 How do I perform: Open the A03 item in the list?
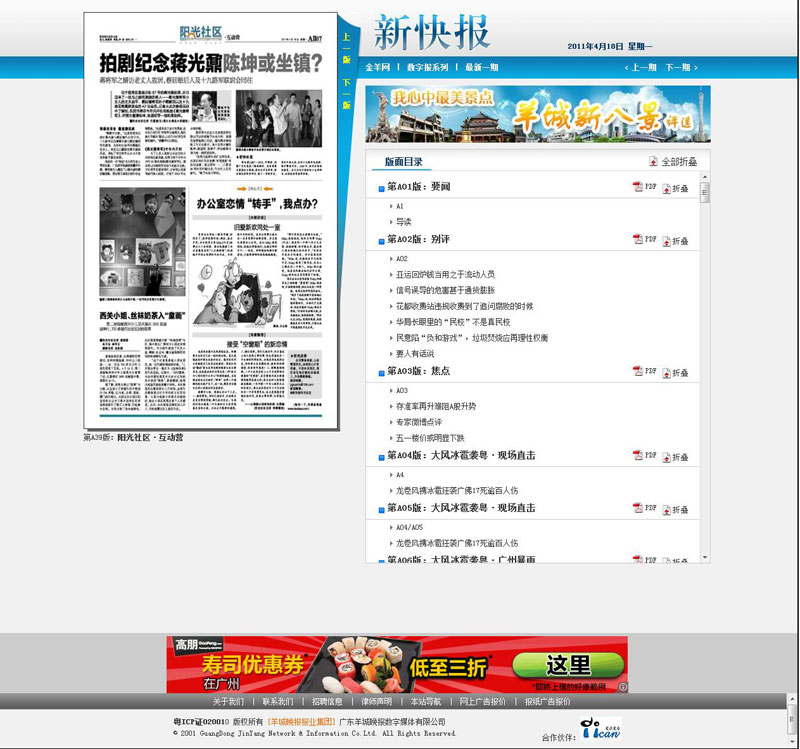click(x=402, y=390)
